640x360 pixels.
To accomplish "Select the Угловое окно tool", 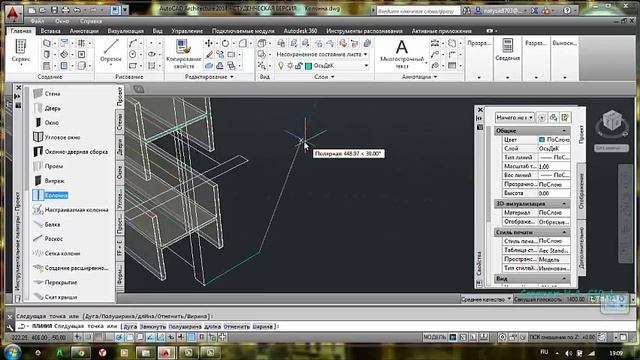I will [56, 137].
